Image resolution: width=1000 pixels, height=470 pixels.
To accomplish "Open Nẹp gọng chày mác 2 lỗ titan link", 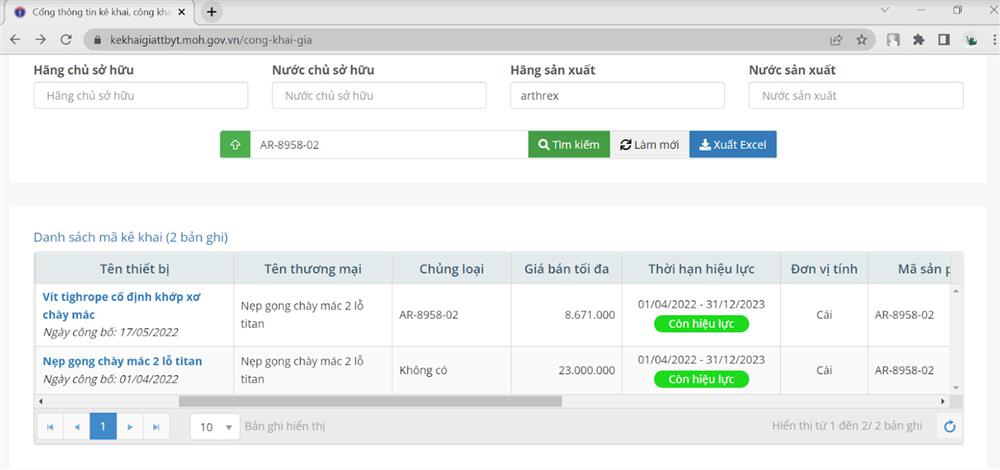I will pyautogui.click(x=122, y=361).
